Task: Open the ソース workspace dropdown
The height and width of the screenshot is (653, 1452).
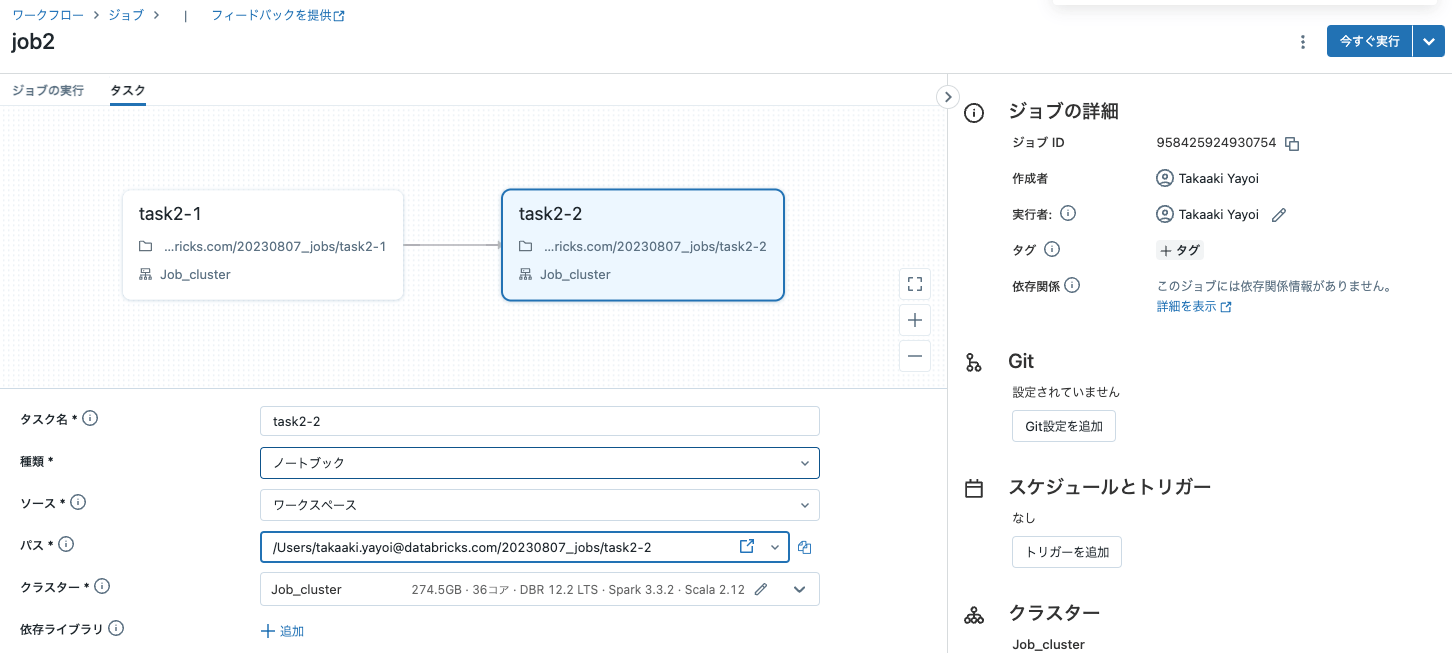Action: (539, 505)
